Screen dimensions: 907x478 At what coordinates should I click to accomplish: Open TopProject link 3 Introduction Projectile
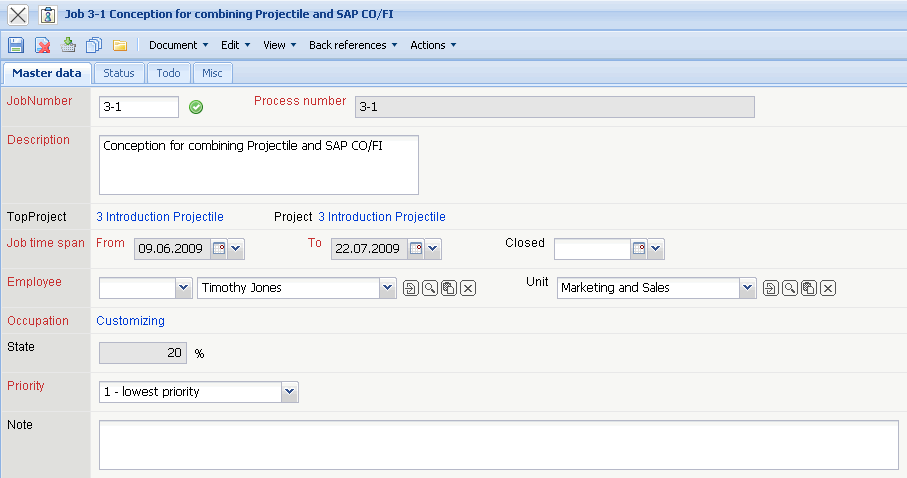point(160,217)
